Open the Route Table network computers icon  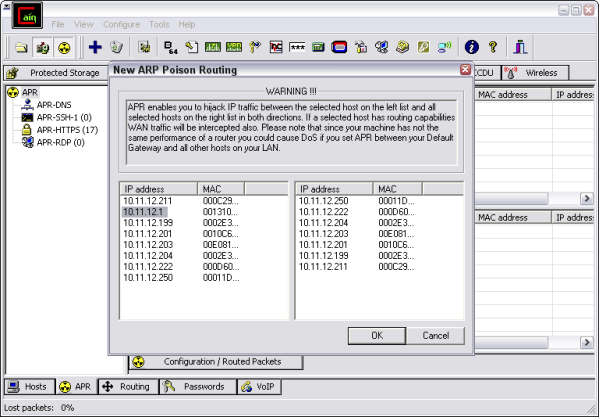(x=382, y=47)
